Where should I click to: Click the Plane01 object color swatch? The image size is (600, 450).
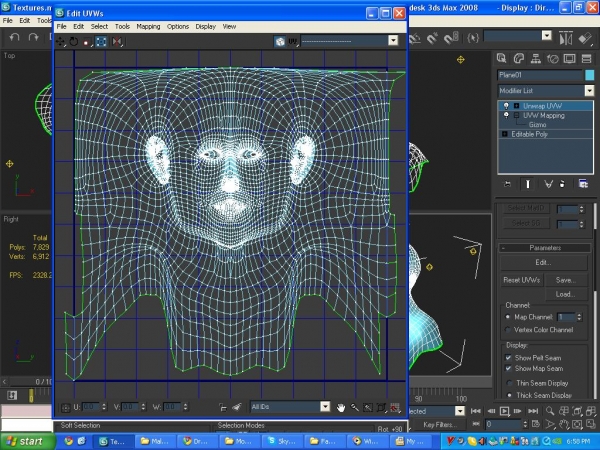tap(590, 75)
